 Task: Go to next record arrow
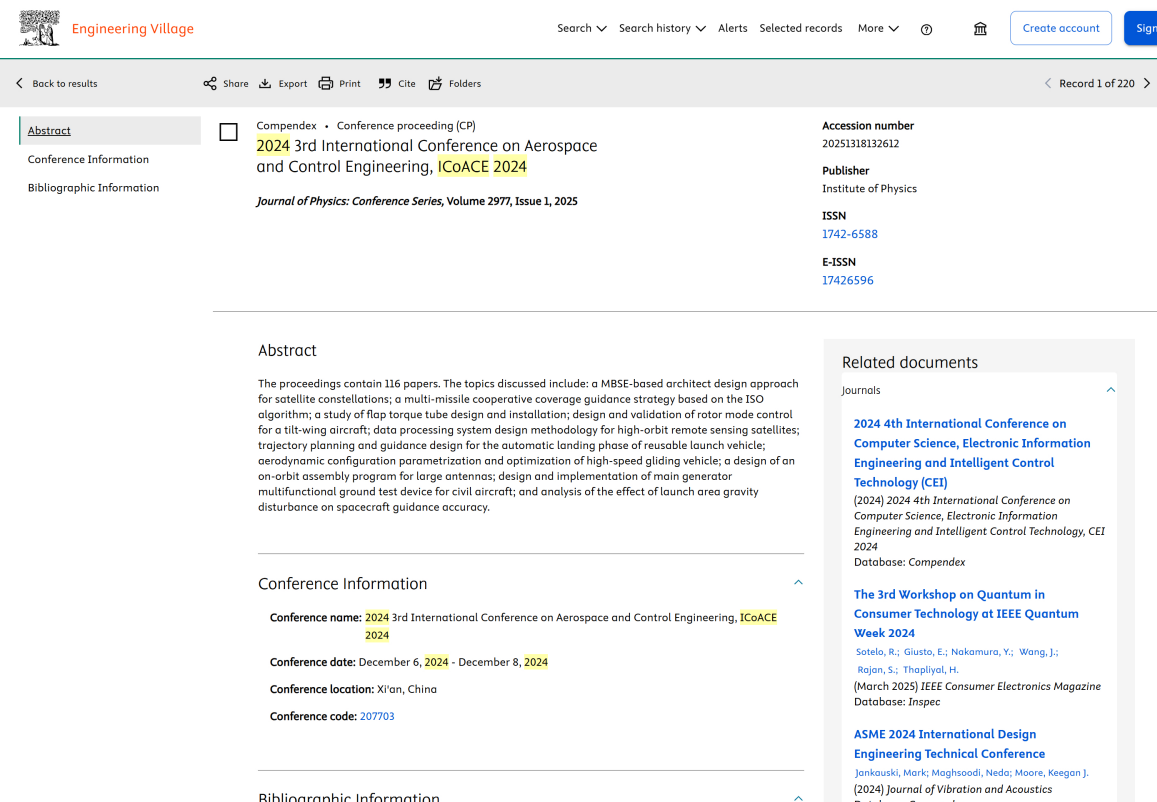[1147, 83]
